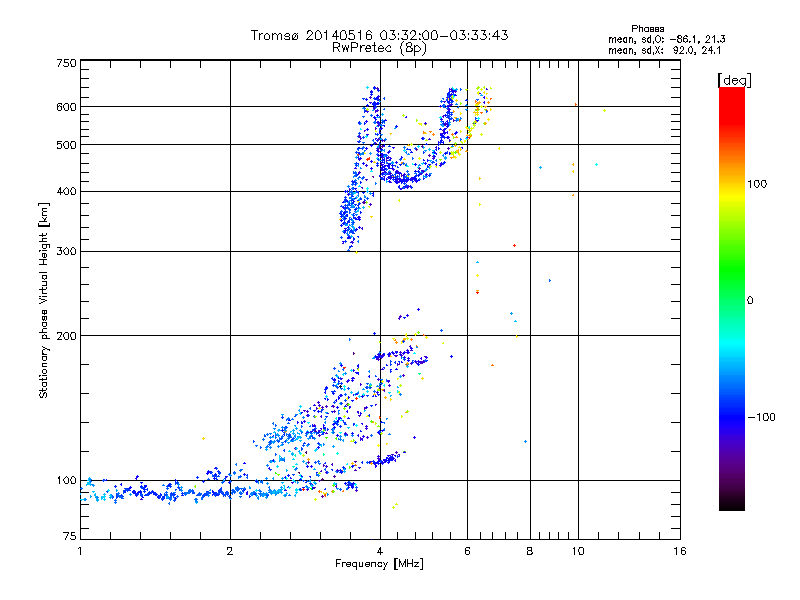Click the x-axis tick label '10'

tap(578, 551)
